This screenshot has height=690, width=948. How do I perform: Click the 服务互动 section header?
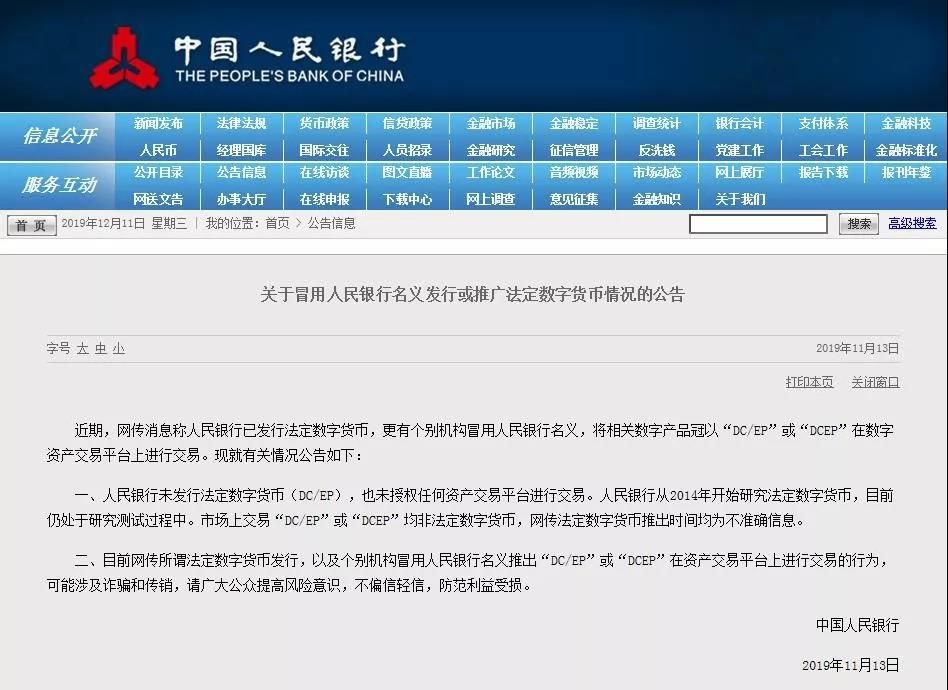point(60,184)
